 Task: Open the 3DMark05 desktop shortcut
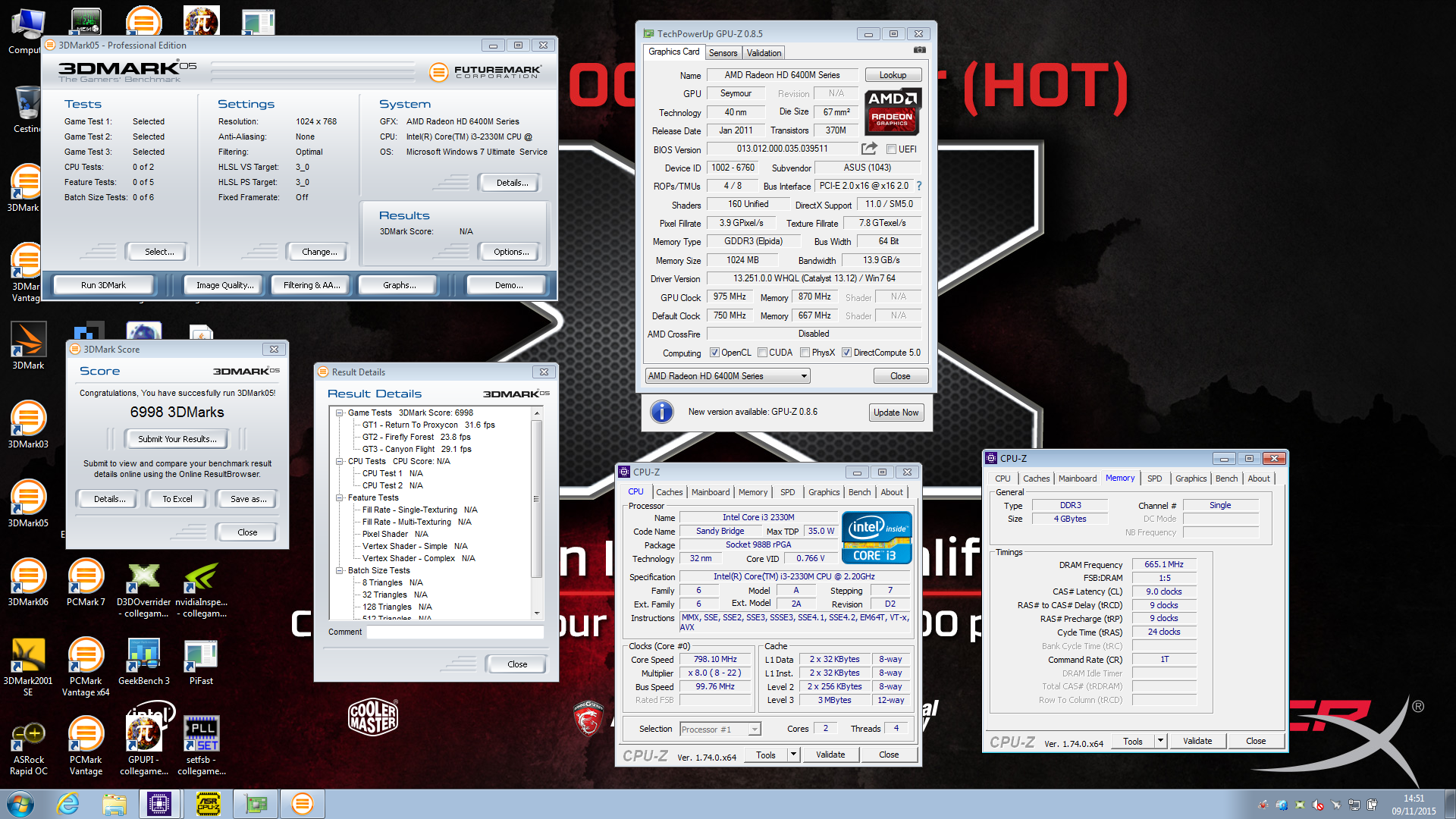[x=28, y=504]
